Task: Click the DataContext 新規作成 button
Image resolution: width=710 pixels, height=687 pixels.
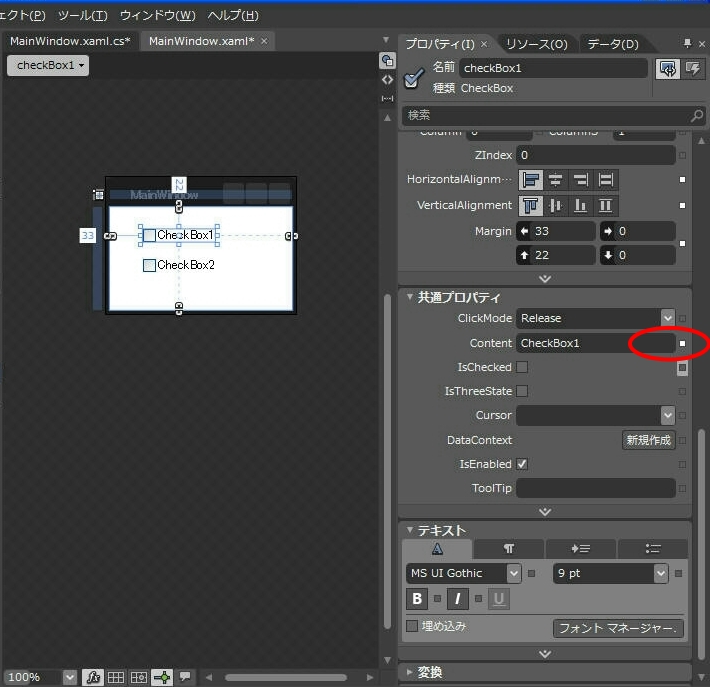Action: (x=648, y=440)
